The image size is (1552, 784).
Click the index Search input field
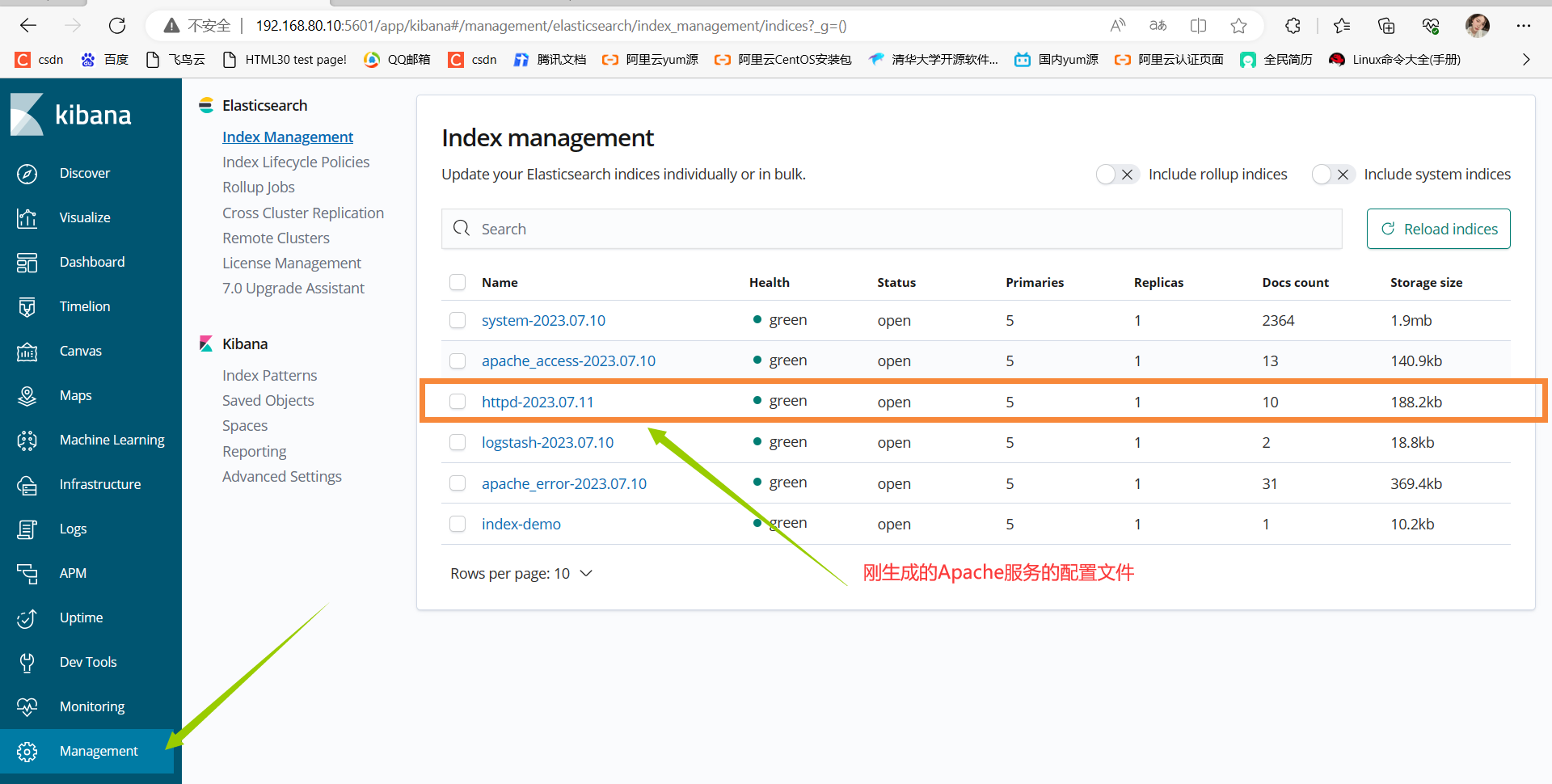pyautogui.click(x=892, y=229)
